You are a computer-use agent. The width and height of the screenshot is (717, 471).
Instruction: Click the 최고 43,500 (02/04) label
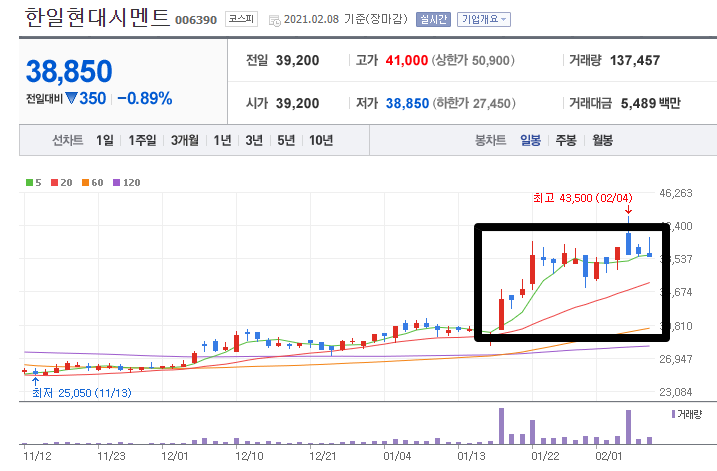click(583, 198)
